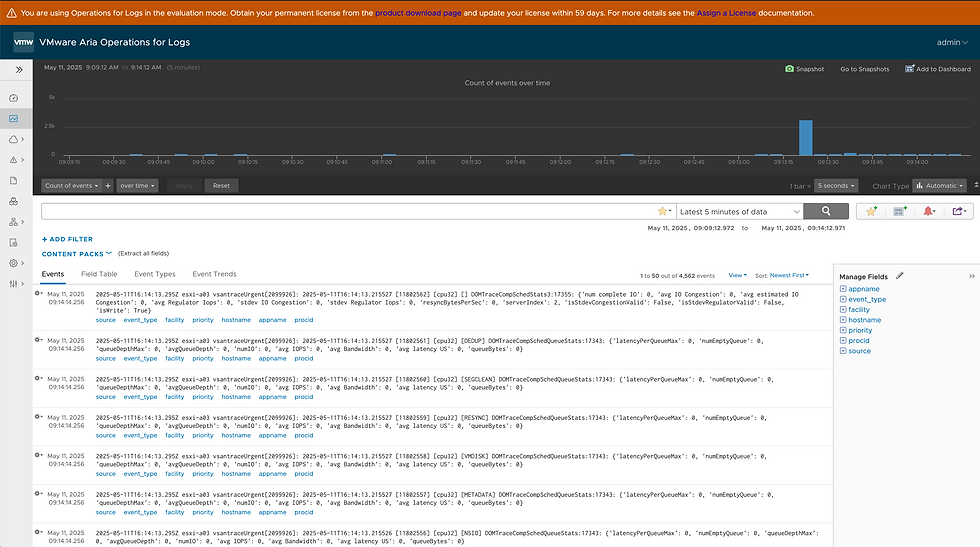Expand the appname field
This screenshot has width=980, height=547.
point(843,289)
